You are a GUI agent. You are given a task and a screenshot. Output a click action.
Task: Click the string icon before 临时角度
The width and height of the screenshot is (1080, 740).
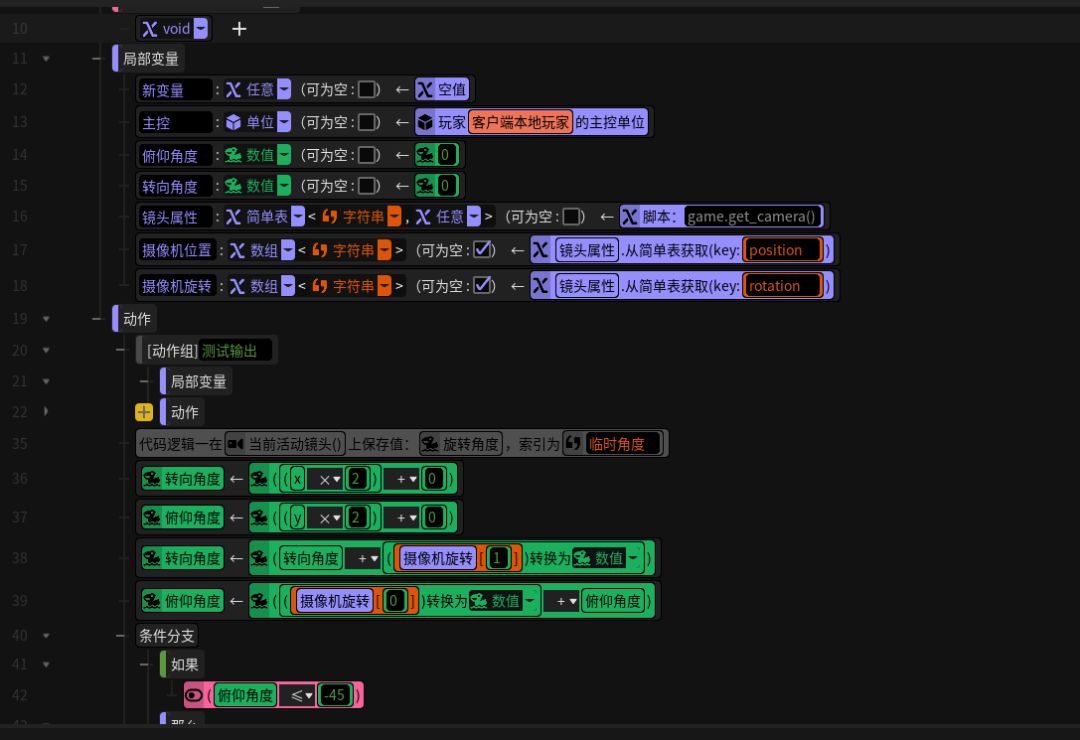coord(573,444)
